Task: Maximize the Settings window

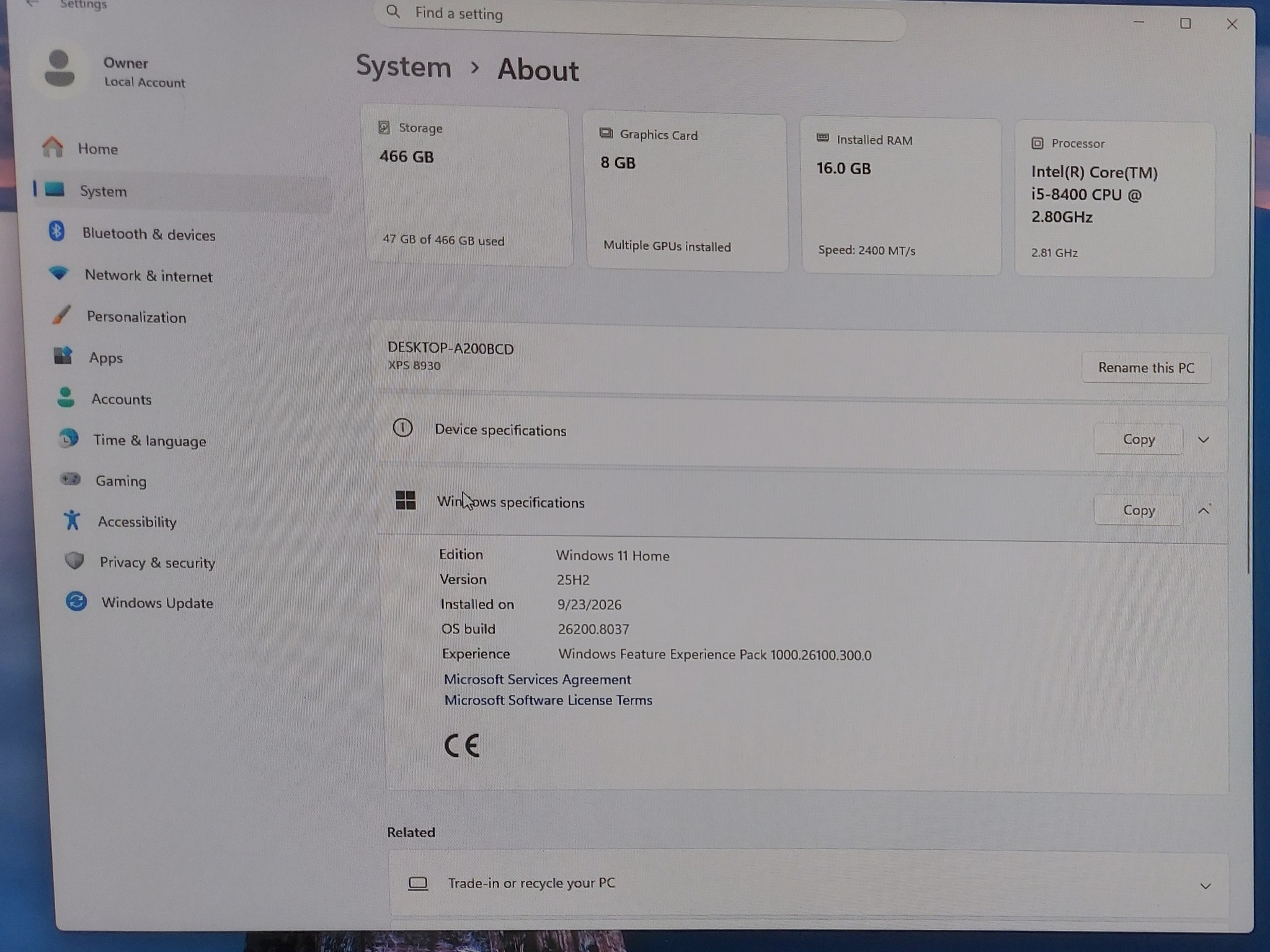Action: point(1185,24)
